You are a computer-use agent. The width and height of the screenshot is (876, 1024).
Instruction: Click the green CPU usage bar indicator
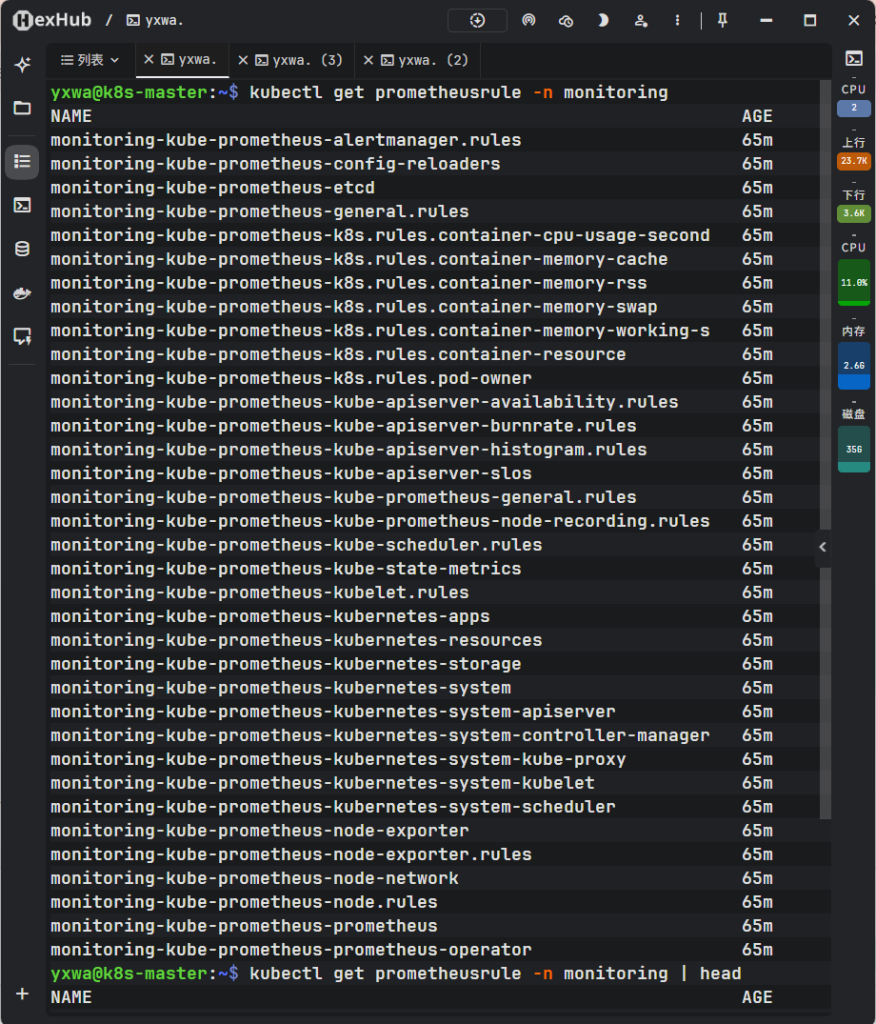pyautogui.click(x=854, y=283)
